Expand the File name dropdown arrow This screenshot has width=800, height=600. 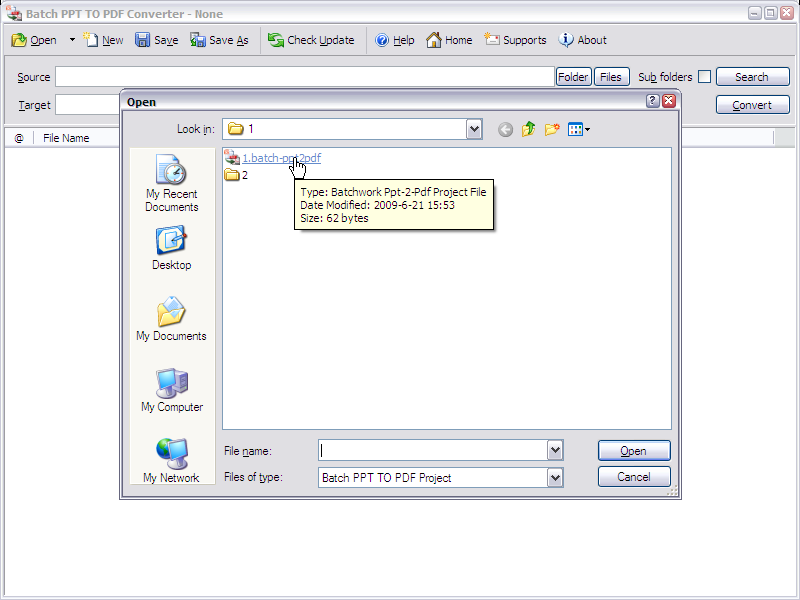(x=555, y=451)
